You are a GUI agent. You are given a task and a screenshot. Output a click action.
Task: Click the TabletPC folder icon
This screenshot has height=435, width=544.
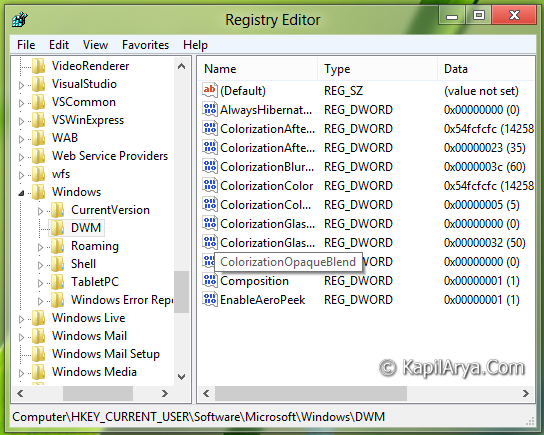58,282
